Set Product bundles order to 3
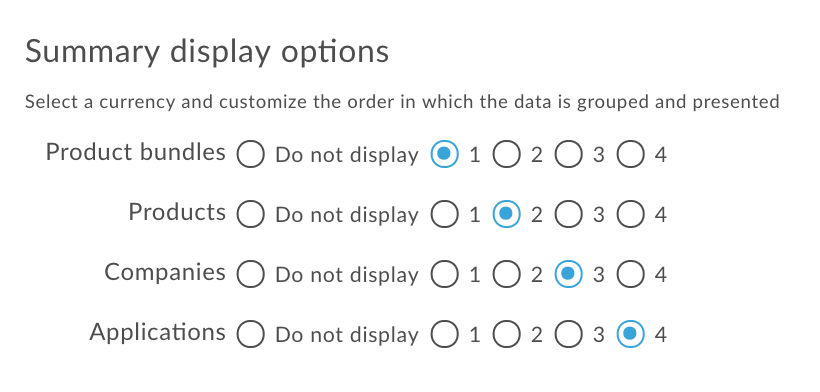Image resolution: width=820 pixels, height=392 pixels. pyautogui.click(x=568, y=155)
